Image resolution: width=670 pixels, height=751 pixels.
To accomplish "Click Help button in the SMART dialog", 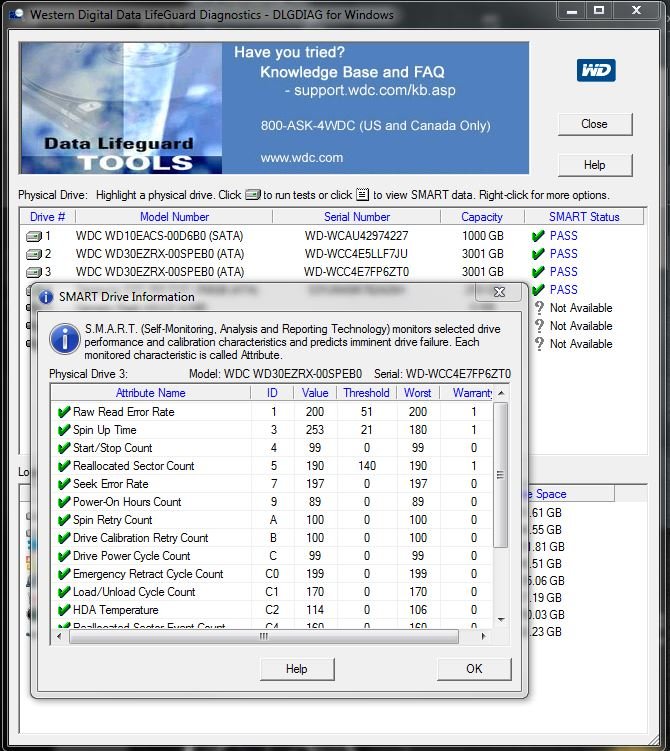I will [x=297, y=669].
